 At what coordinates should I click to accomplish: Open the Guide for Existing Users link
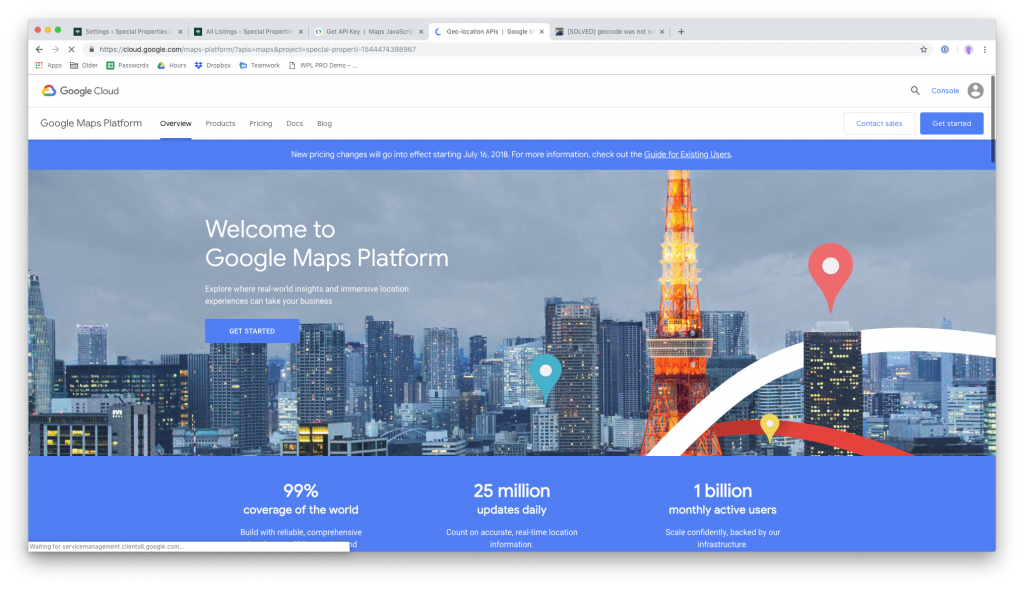pyautogui.click(x=687, y=155)
